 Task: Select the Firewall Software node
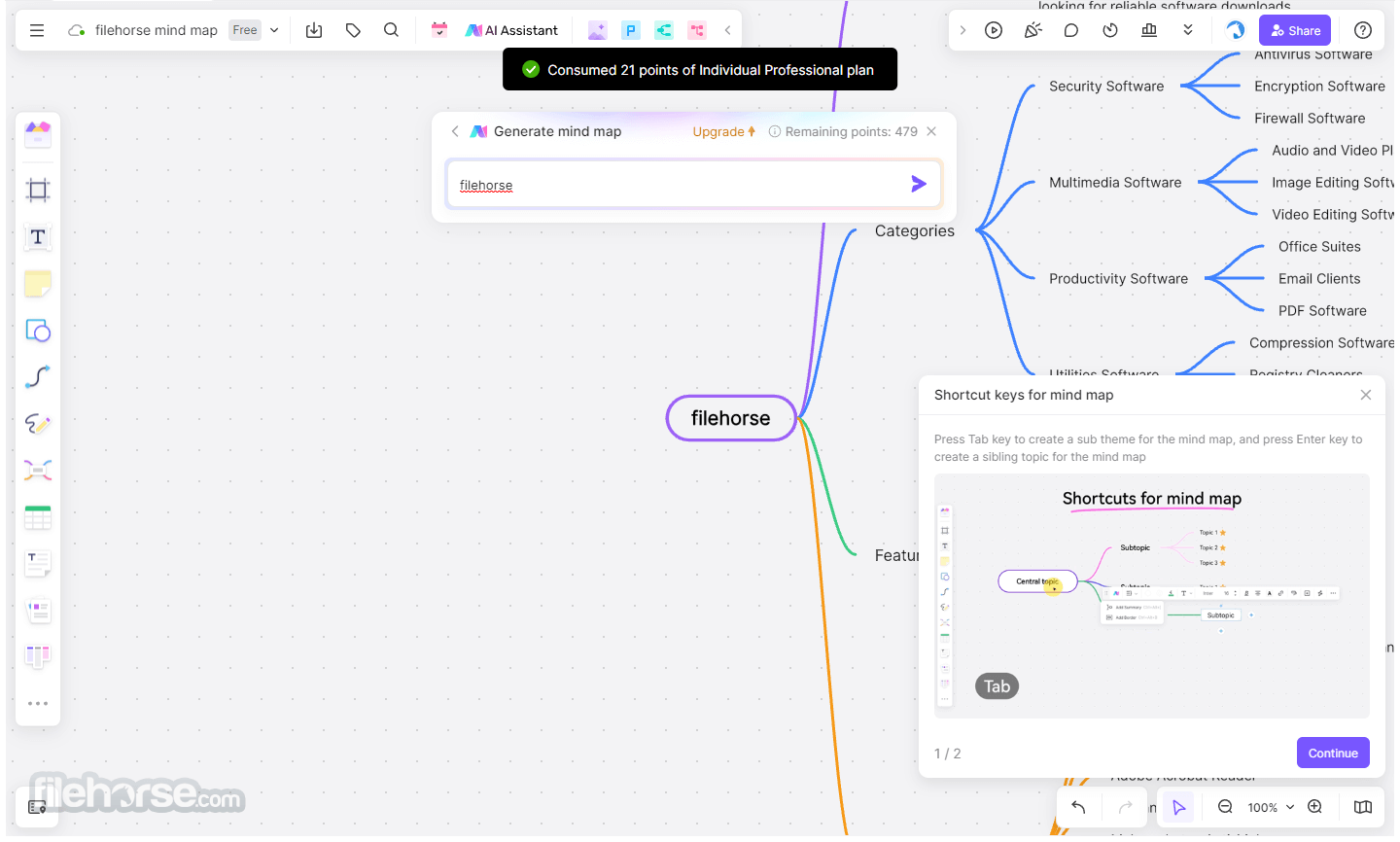click(1310, 118)
